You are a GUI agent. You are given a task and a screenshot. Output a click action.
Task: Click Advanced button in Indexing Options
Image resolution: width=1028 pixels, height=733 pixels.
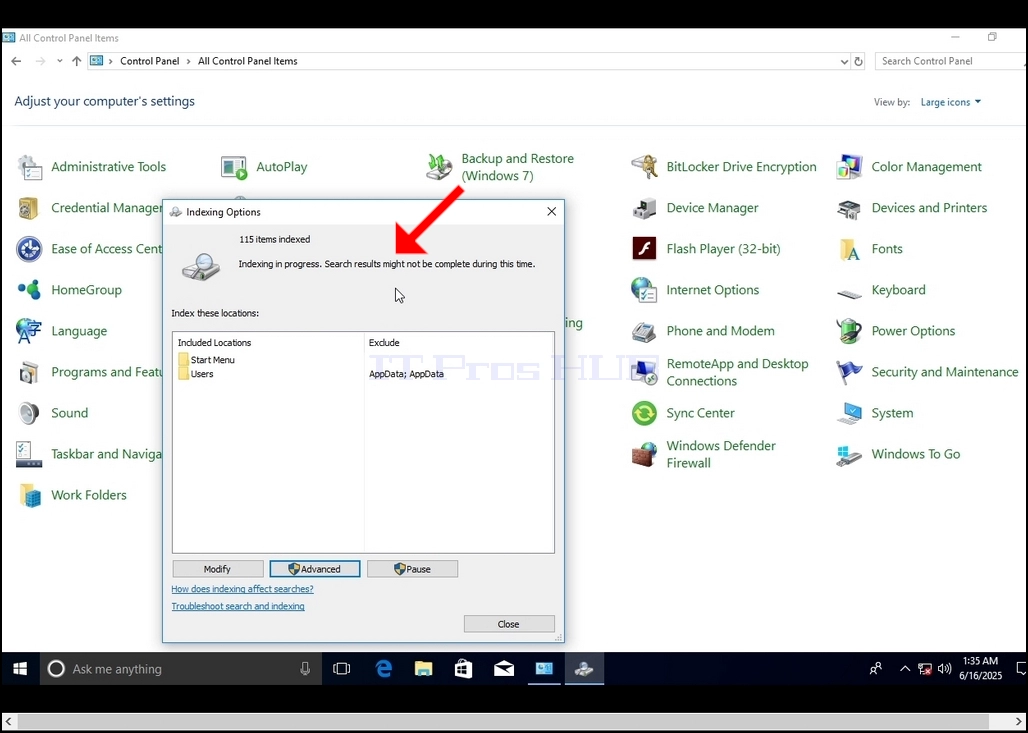[315, 569]
